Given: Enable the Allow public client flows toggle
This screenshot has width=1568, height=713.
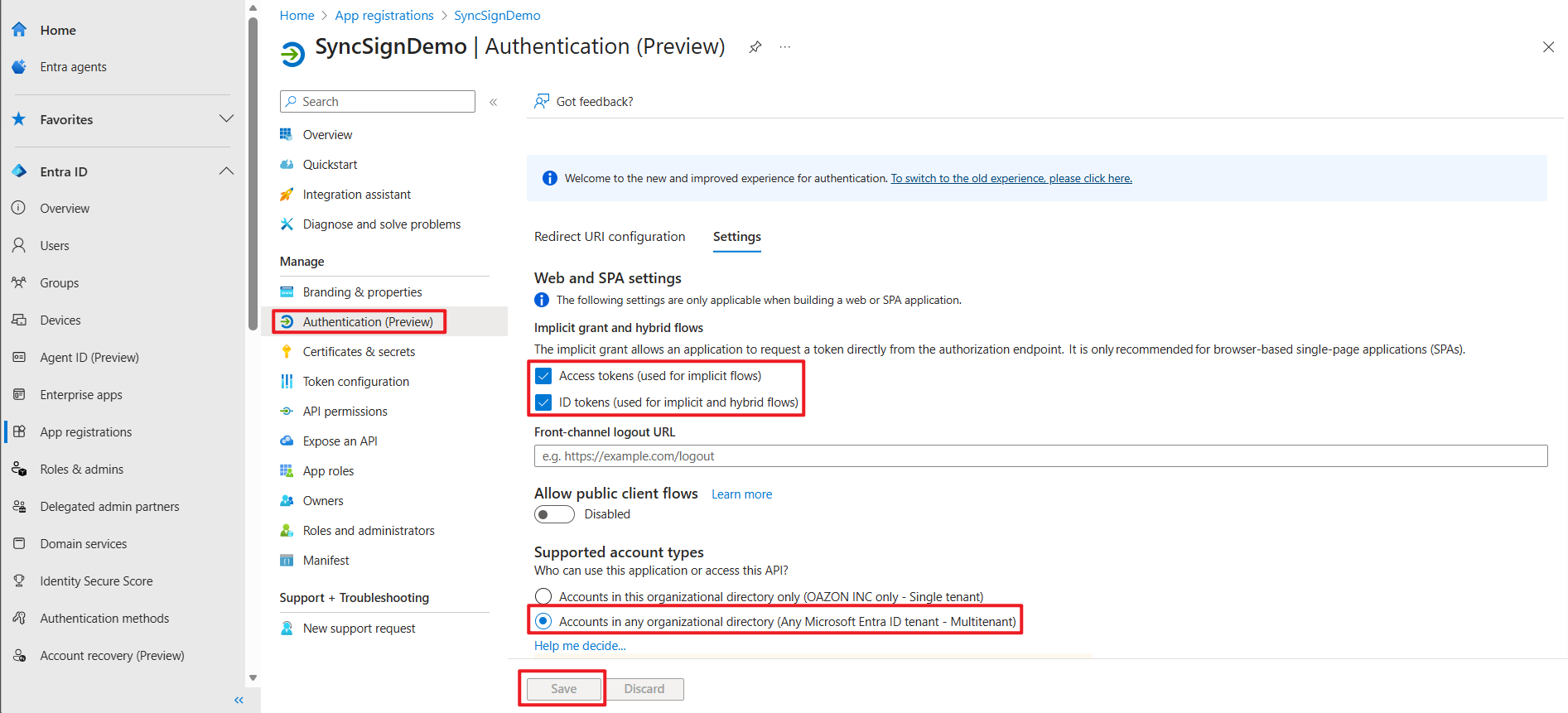Looking at the screenshot, I should [x=554, y=514].
